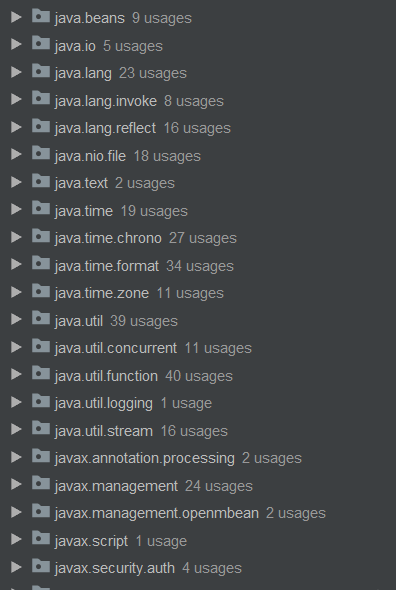
Task: Click the java.io package folder icon
Action: pyautogui.click(x=41, y=44)
